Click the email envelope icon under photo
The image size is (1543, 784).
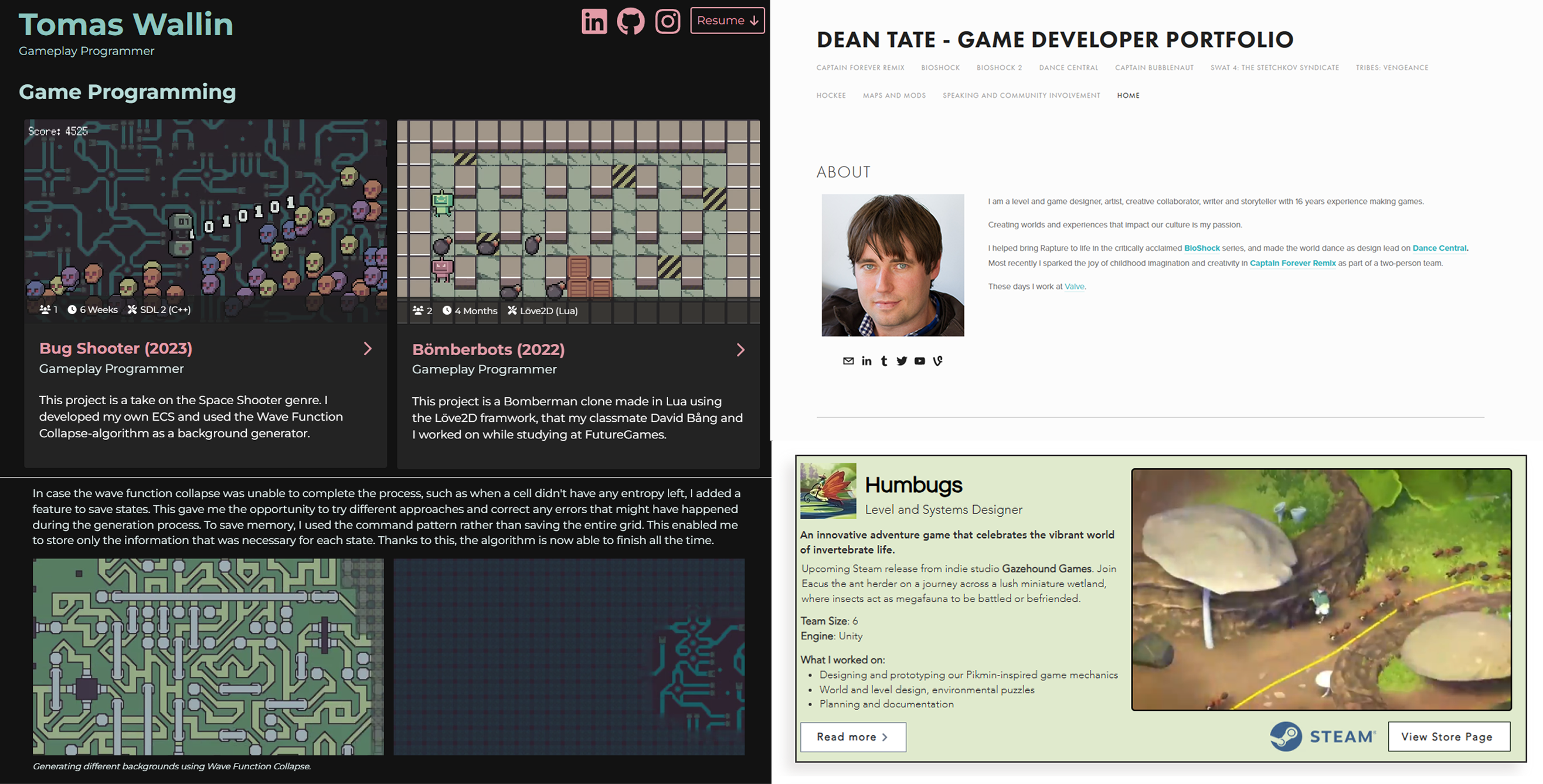pos(848,361)
